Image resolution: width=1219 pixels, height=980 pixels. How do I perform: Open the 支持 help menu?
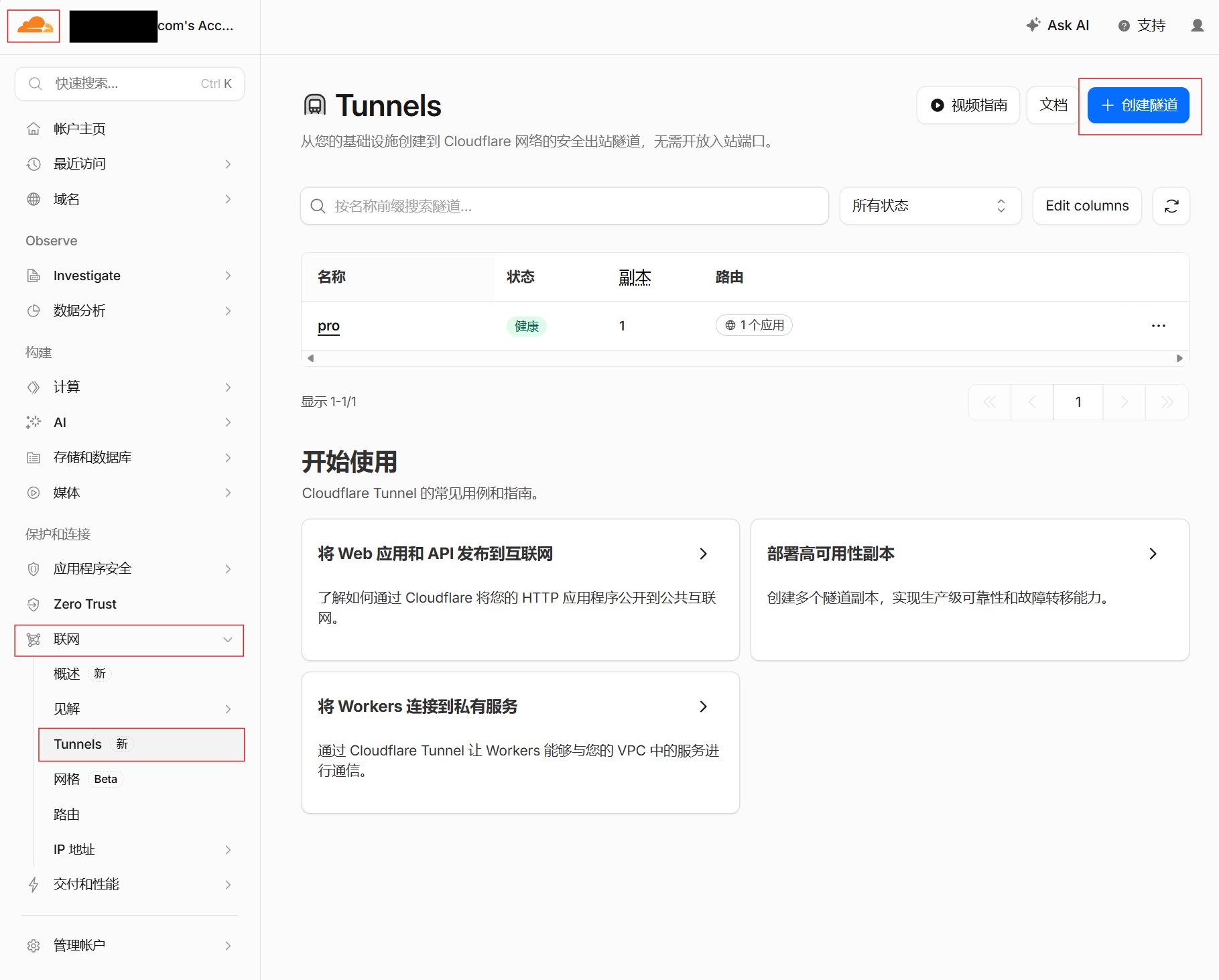(x=1142, y=25)
